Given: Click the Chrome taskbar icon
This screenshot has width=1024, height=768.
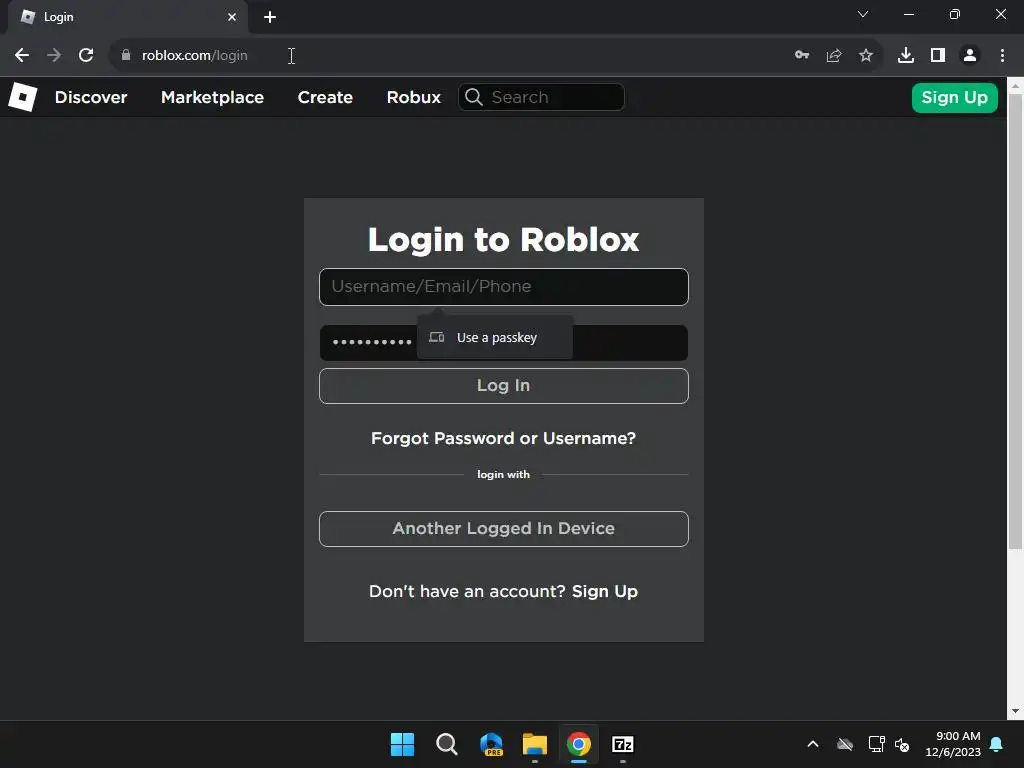Looking at the screenshot, I should 579,744.
